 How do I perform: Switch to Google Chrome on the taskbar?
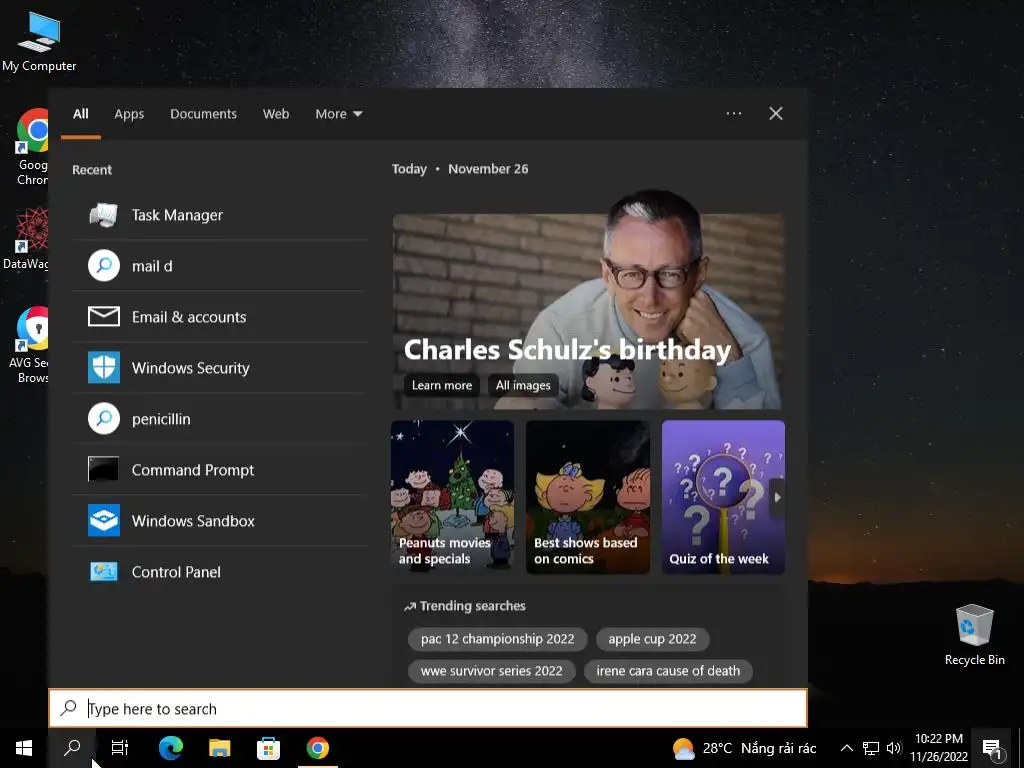[317, 748]
